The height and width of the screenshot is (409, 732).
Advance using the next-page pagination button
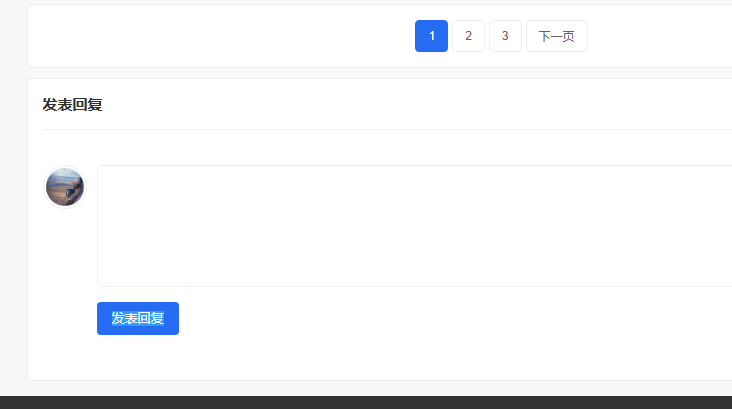556,36
